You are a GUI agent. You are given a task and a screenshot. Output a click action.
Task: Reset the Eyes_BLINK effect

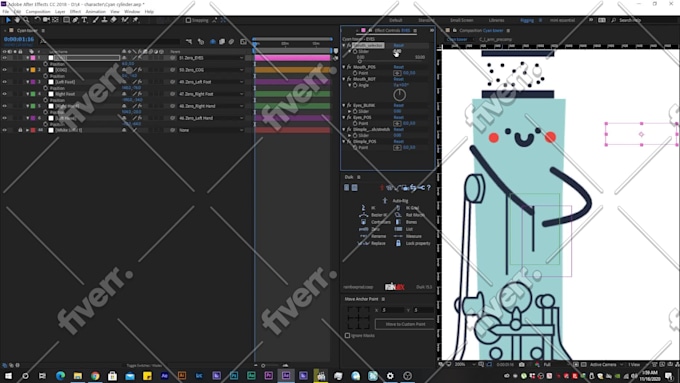(x=399, y=105)
